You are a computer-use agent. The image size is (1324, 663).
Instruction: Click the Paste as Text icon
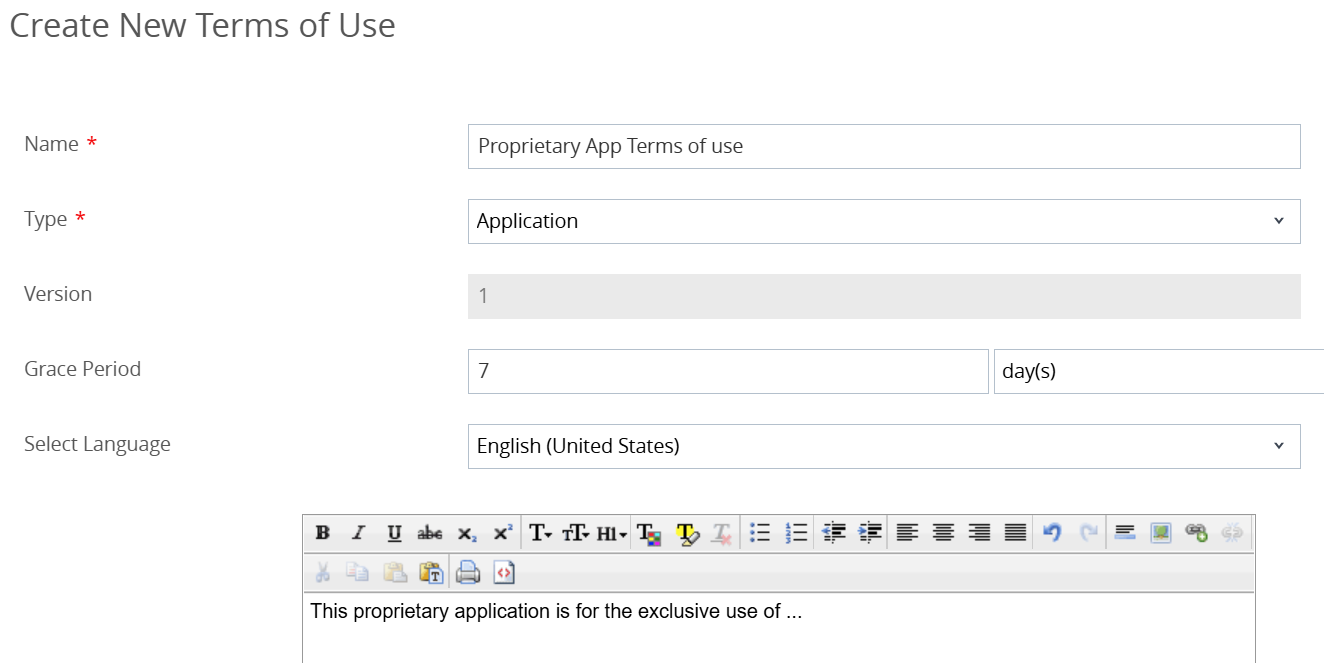click(432, 572)
